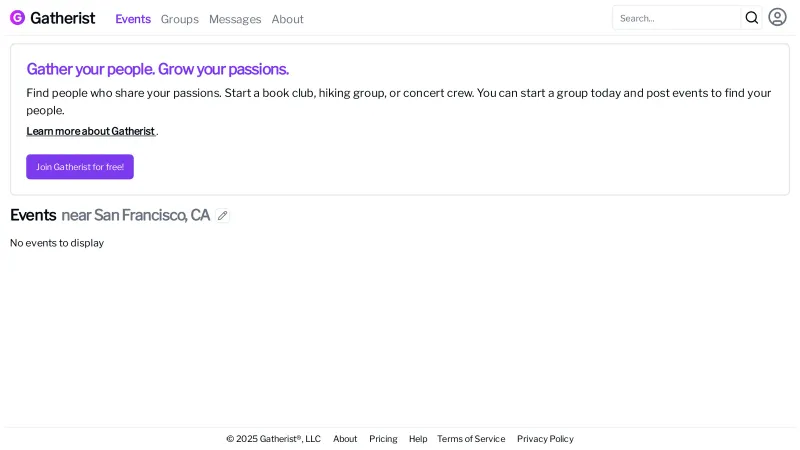Viewport: 800px width, 450px height.
Task: Click the Gather your people headline
Action: 158,69
